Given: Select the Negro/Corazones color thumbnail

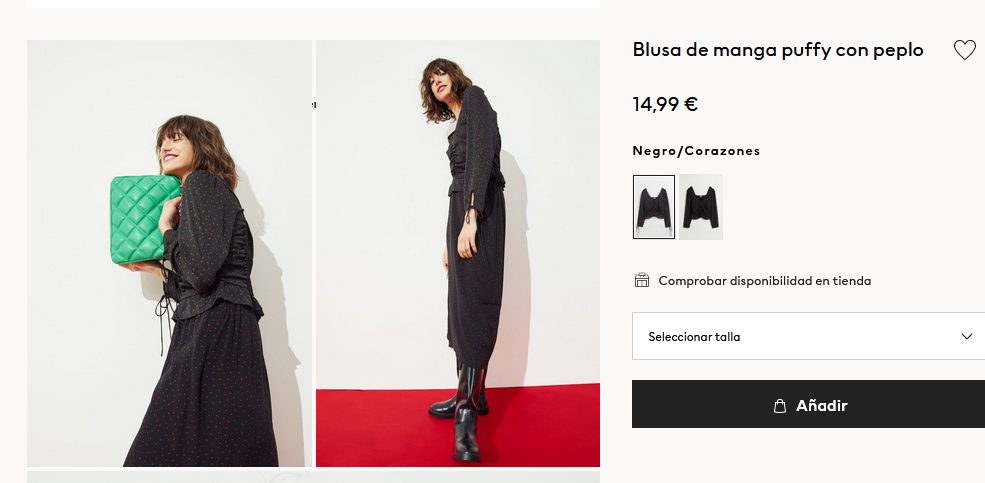Looking at the screenshot, I should pos(654,207).
